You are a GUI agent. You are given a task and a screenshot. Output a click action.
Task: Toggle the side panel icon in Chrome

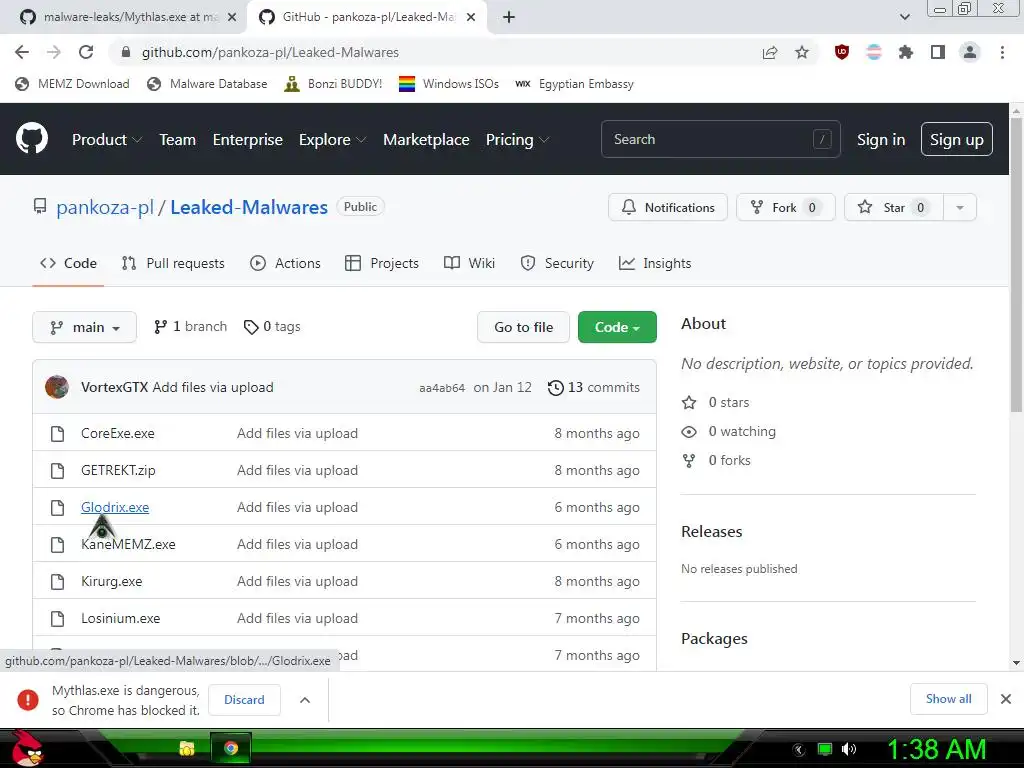(938, 52)
